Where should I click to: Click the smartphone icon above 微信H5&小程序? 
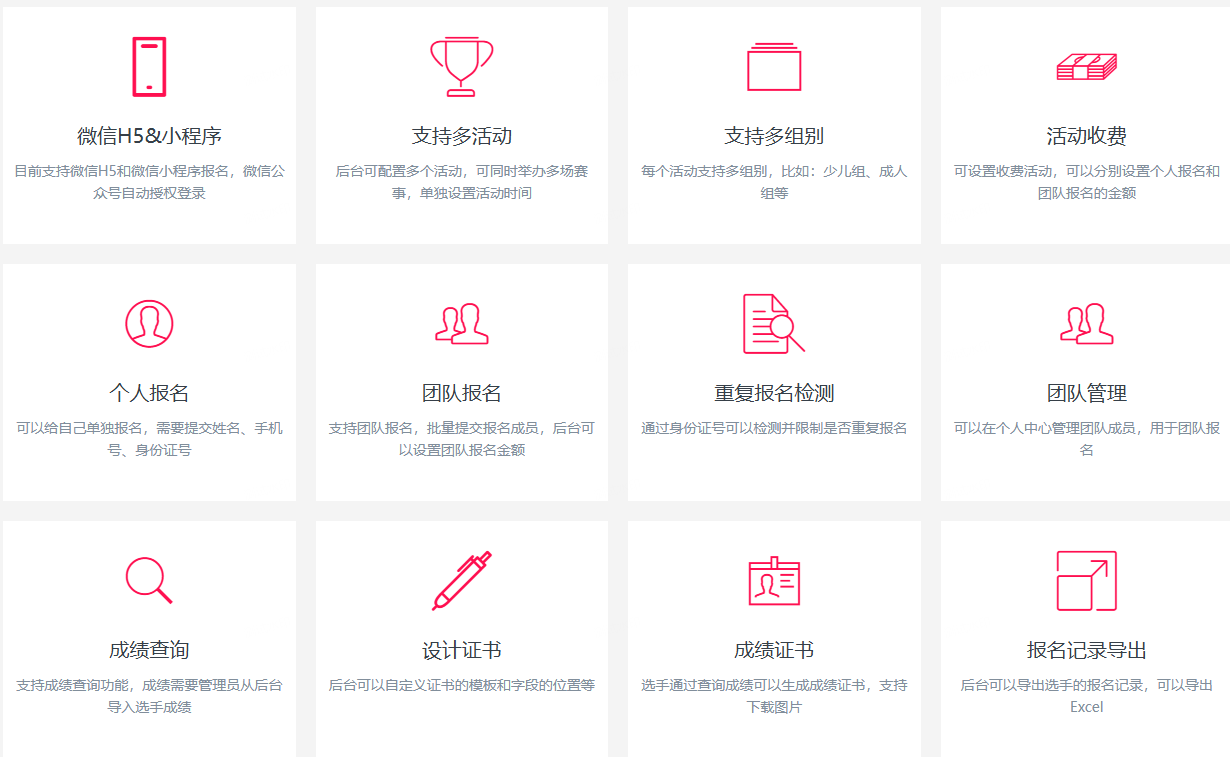(149, 67)
